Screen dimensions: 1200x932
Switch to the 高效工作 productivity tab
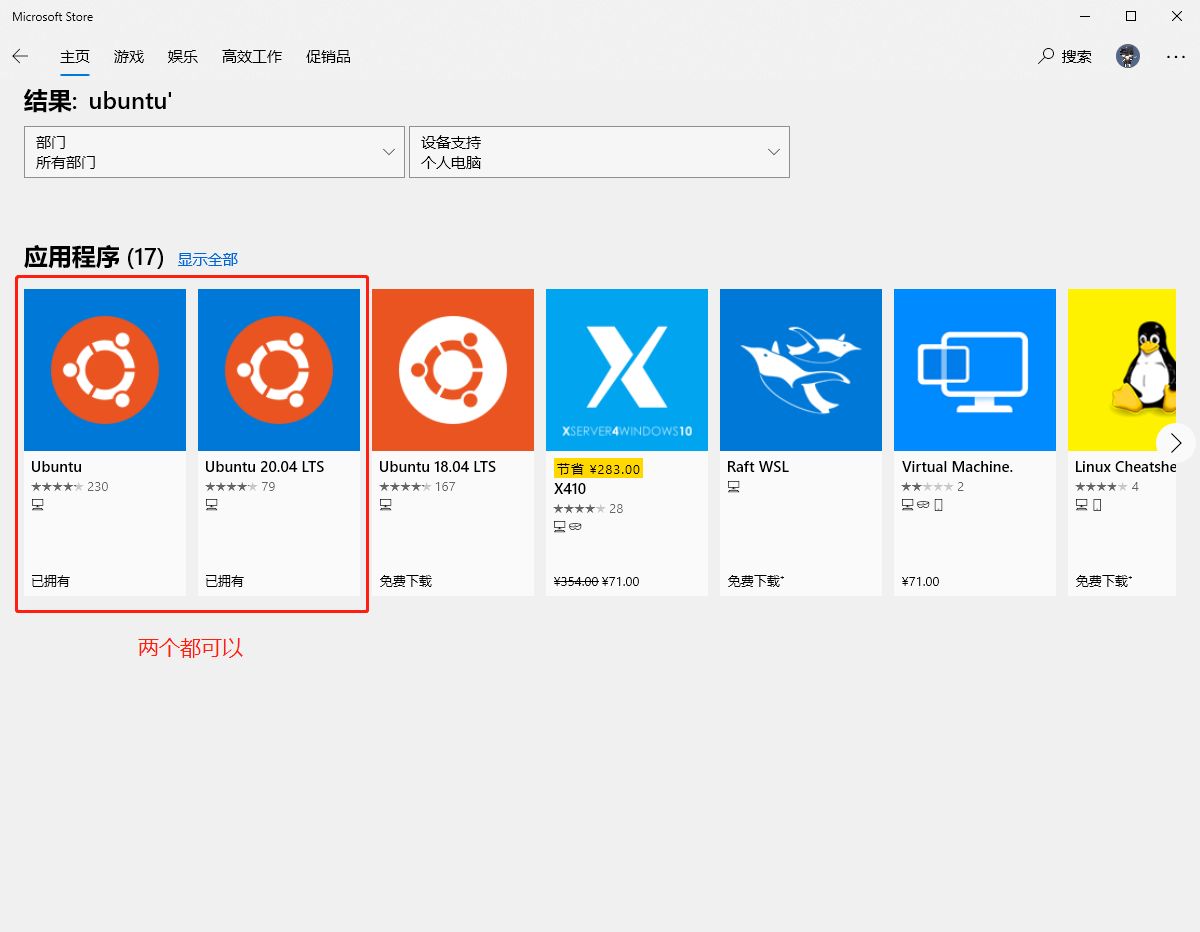pyautogui.click(x=251, y=57)
